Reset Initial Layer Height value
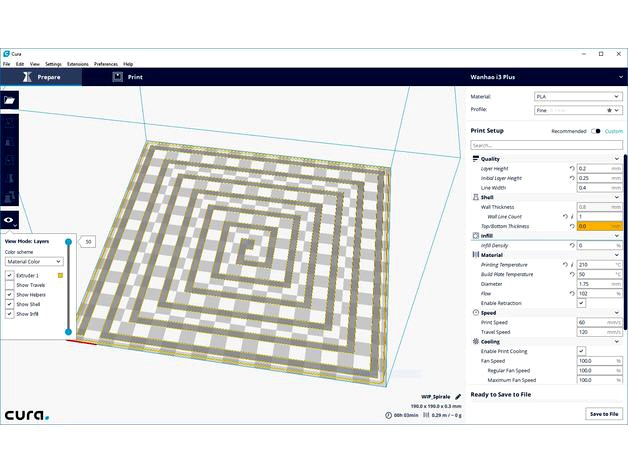 [x=572, y=178]
